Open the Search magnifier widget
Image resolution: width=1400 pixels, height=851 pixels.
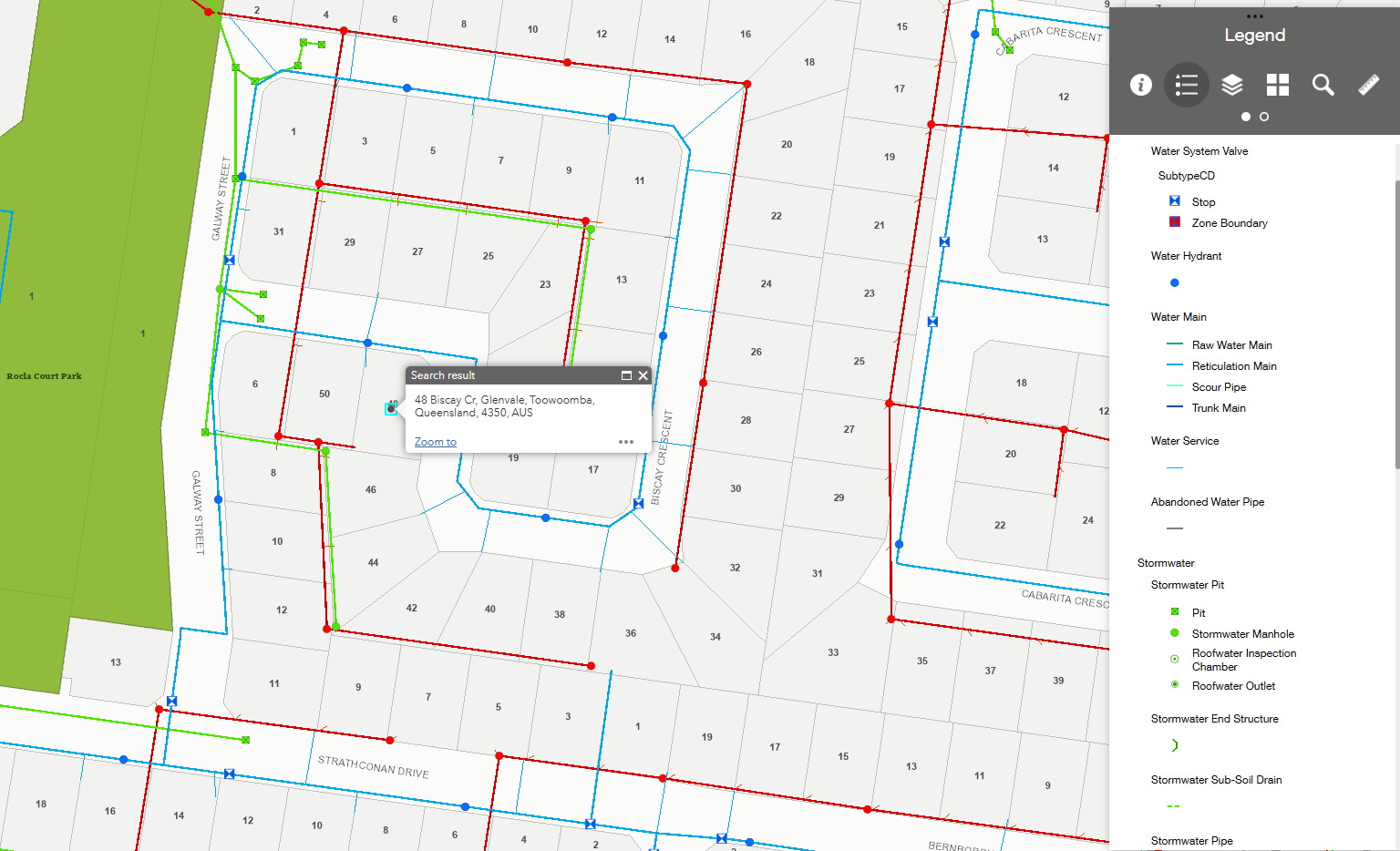[1323, 85]
